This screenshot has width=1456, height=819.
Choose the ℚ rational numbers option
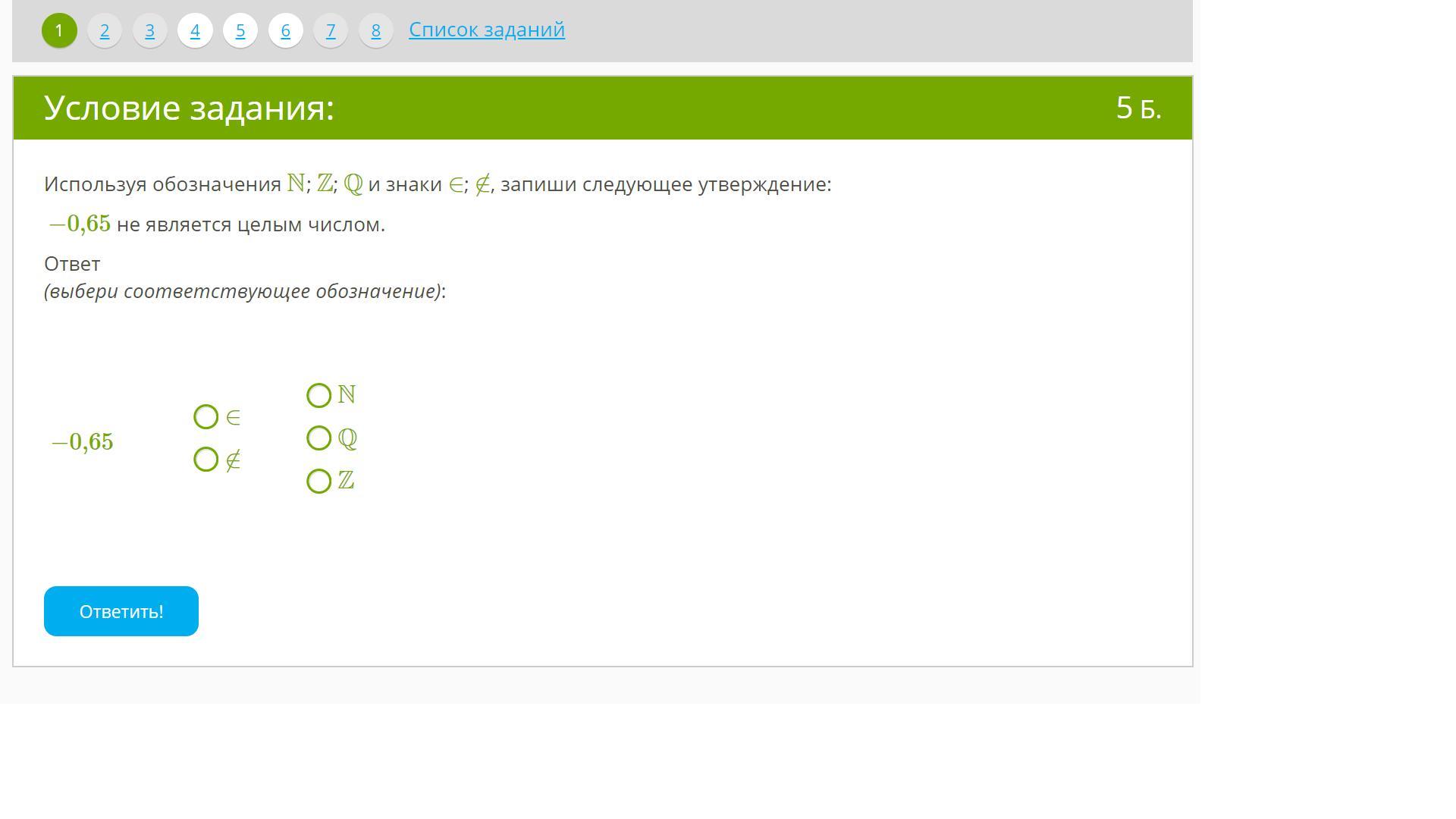click(319, 438)
